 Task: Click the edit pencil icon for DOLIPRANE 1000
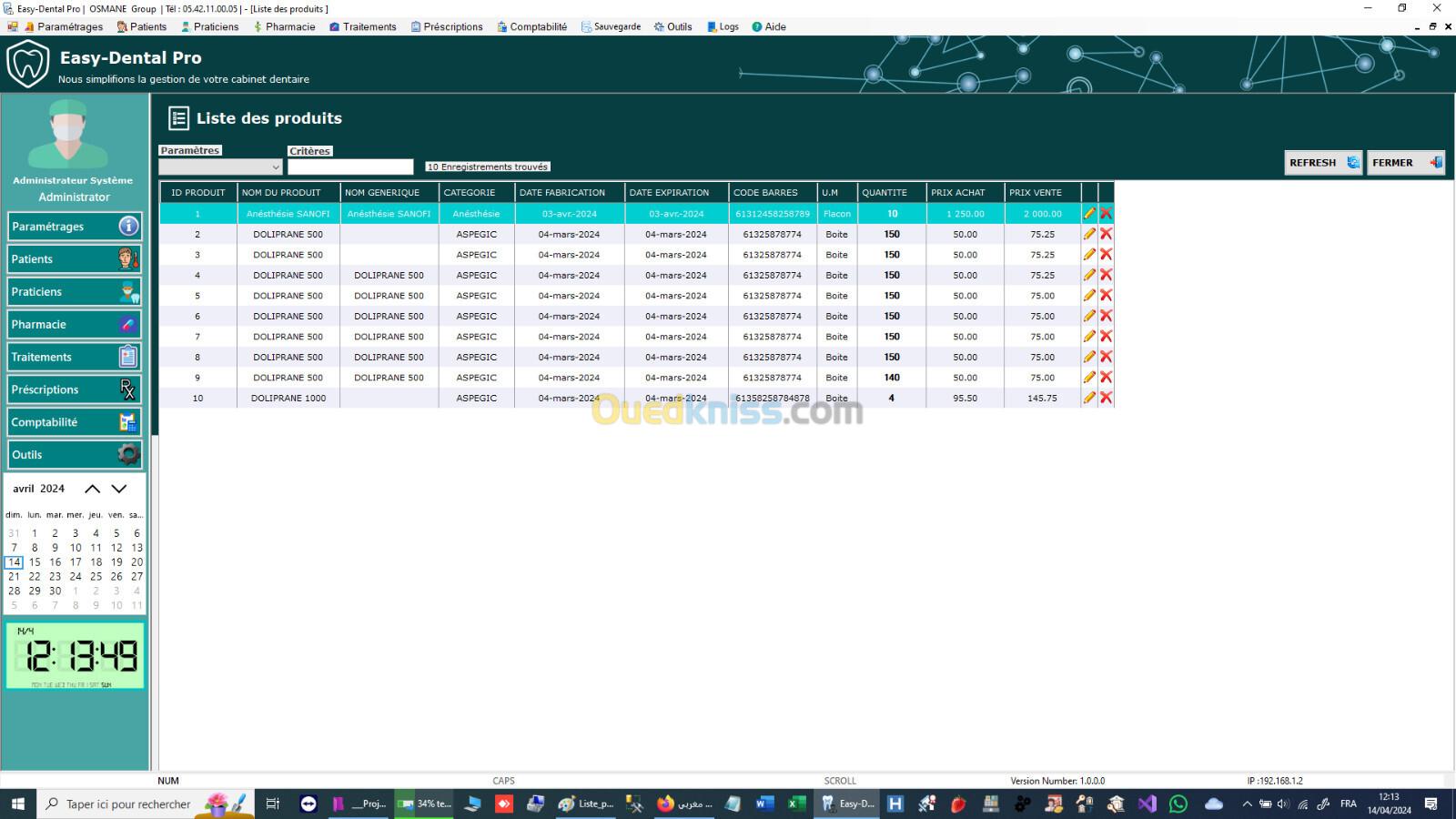click(x=1089, y=398)
